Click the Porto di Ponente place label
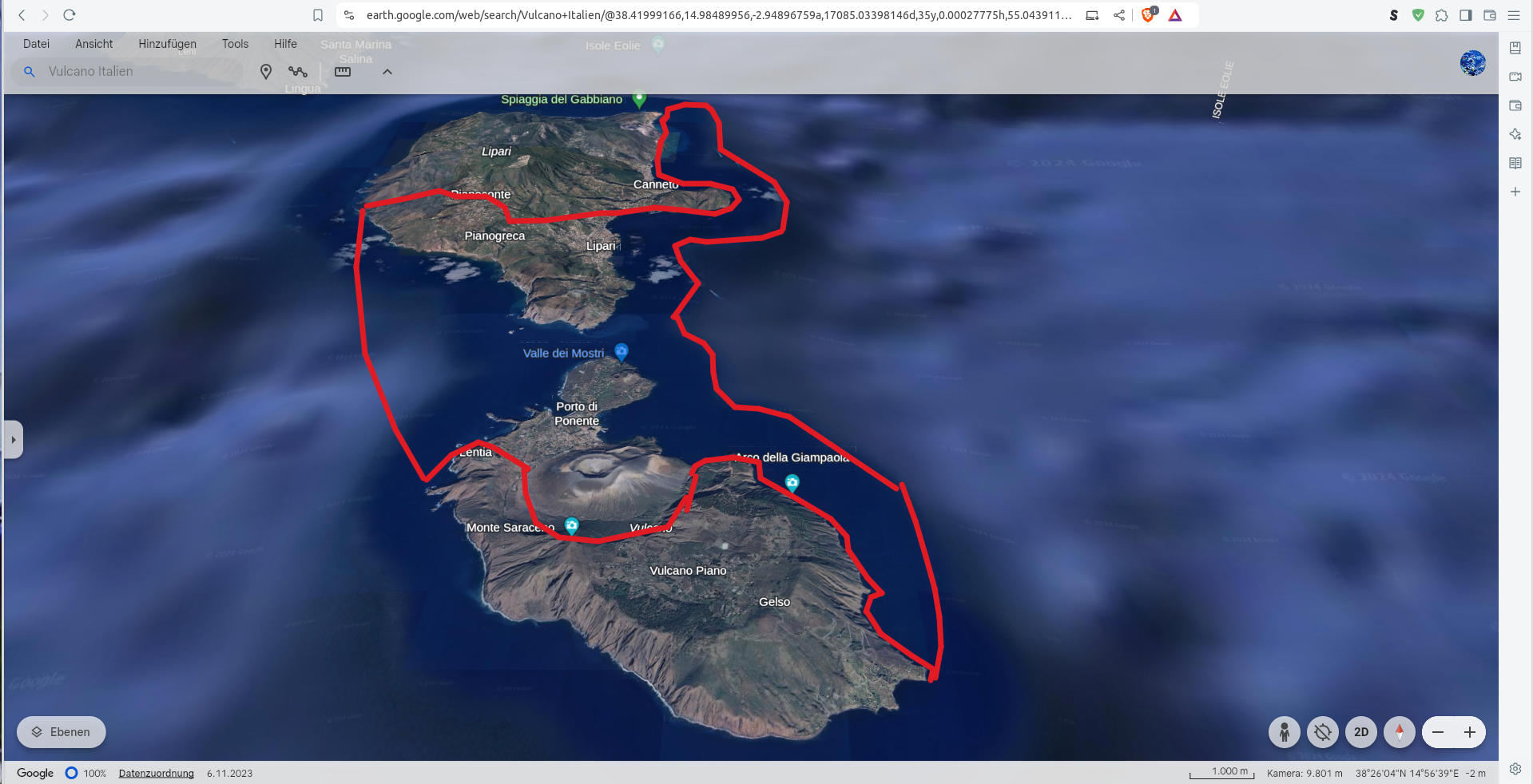Image resolution: width=1533 pixels, height=784 pixels. pos(577,414)
